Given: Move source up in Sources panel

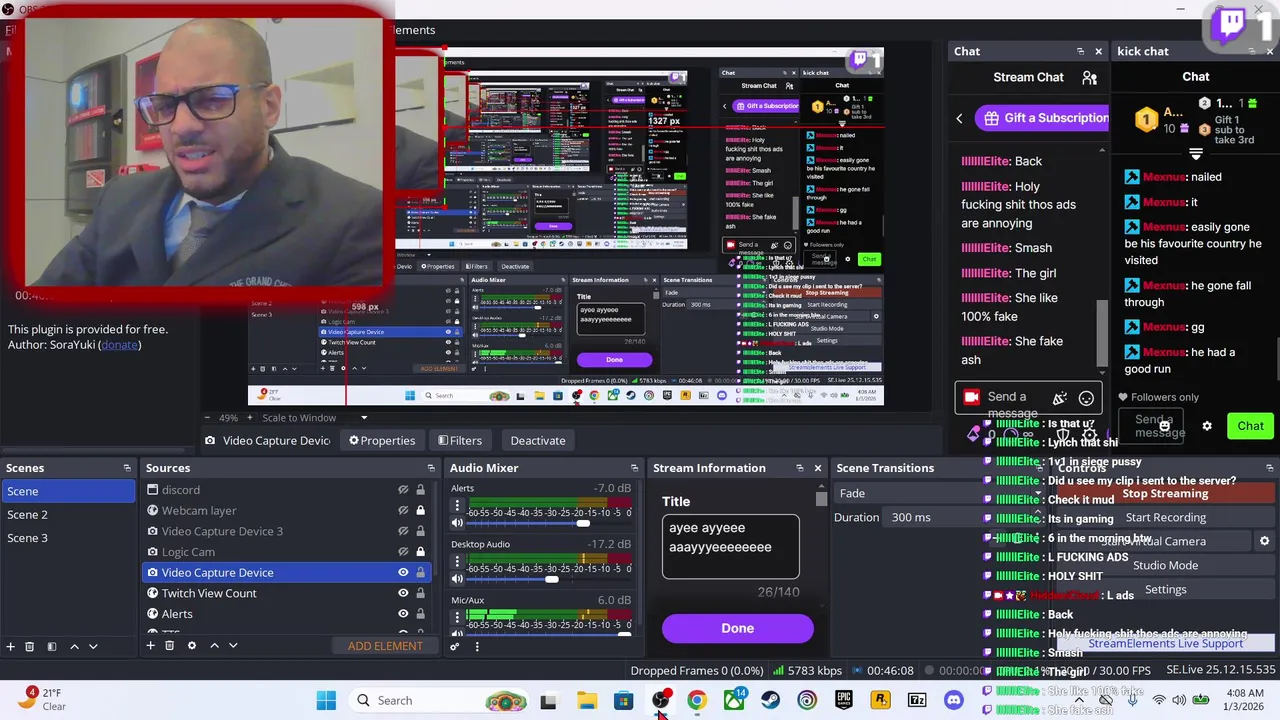Looking at the screenshot, I should click(214, 646).
